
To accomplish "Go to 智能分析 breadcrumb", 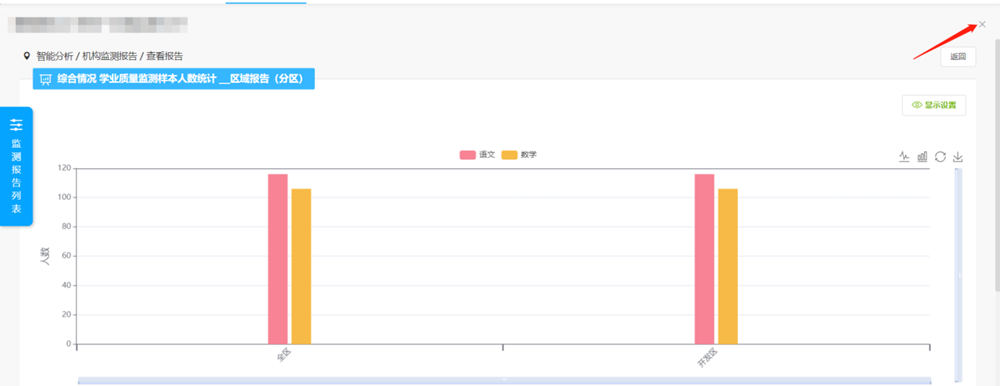I will coord(54,56).
